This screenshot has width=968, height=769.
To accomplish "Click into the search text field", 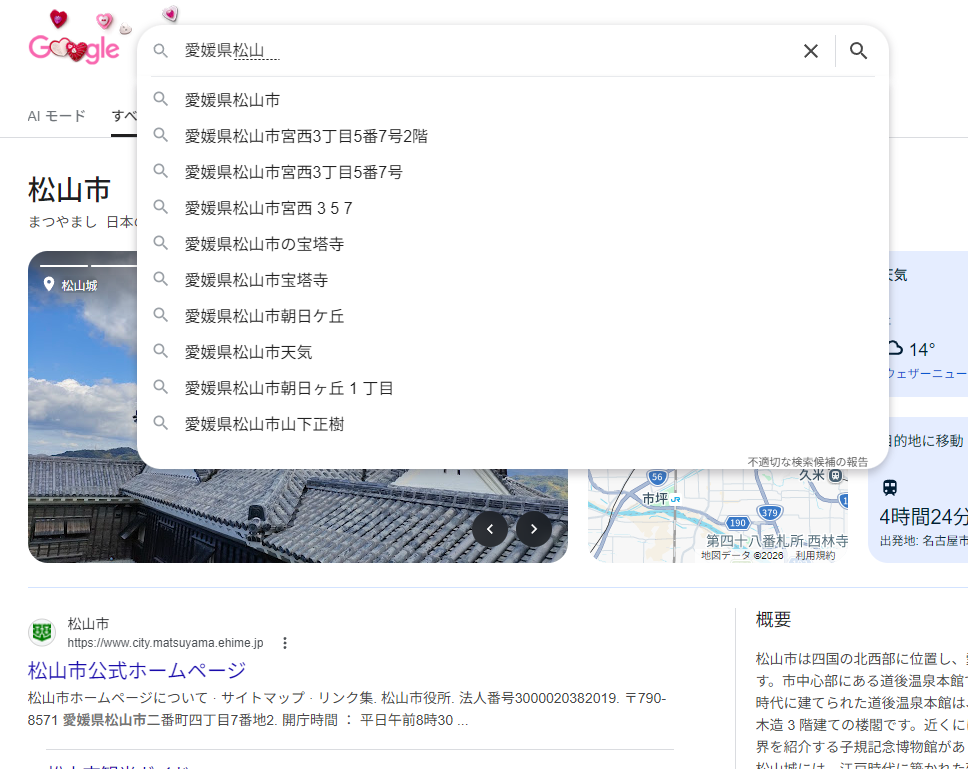I will [x=480, y=51].
